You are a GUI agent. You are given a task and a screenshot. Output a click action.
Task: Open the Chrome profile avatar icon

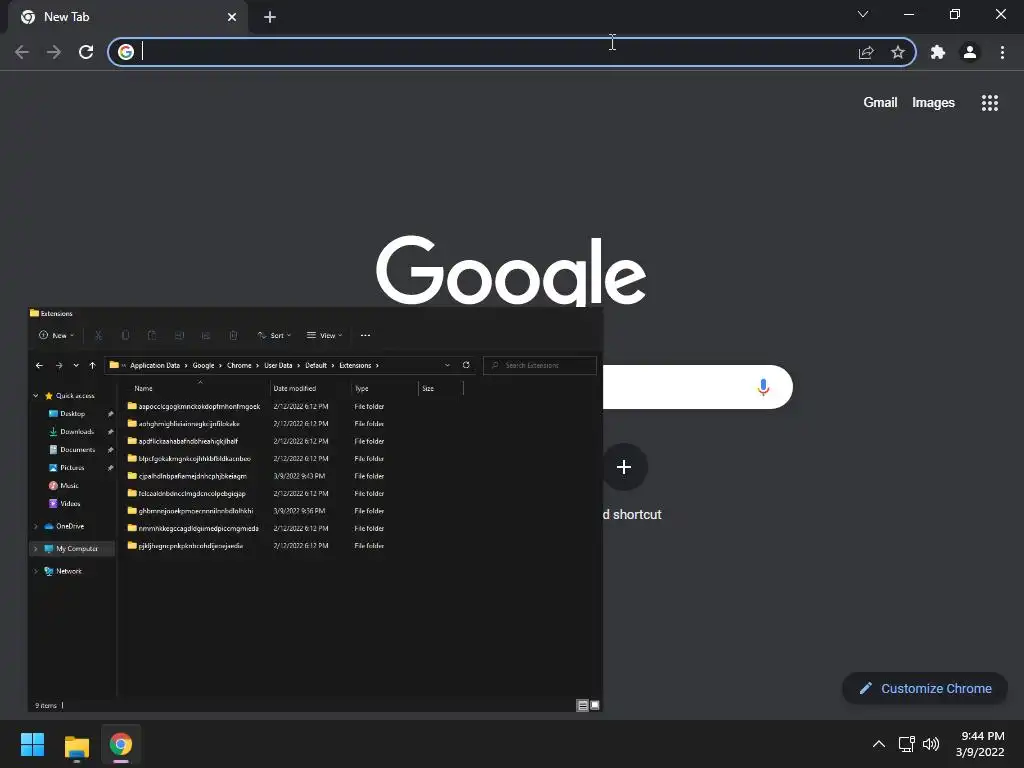[970, 52]
